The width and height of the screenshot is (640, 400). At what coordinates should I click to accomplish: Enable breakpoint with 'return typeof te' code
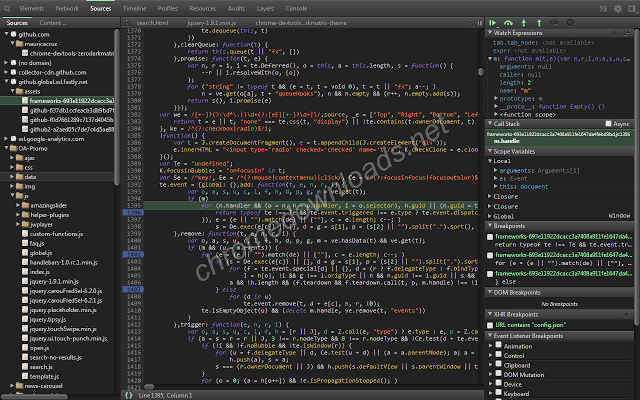tap(490, 237)
